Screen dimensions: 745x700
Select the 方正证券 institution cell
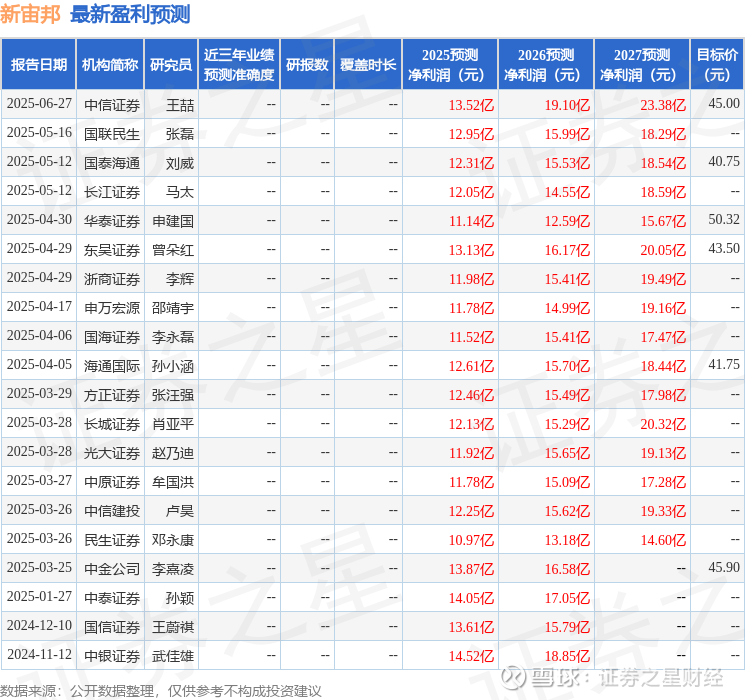coord(112,395)
